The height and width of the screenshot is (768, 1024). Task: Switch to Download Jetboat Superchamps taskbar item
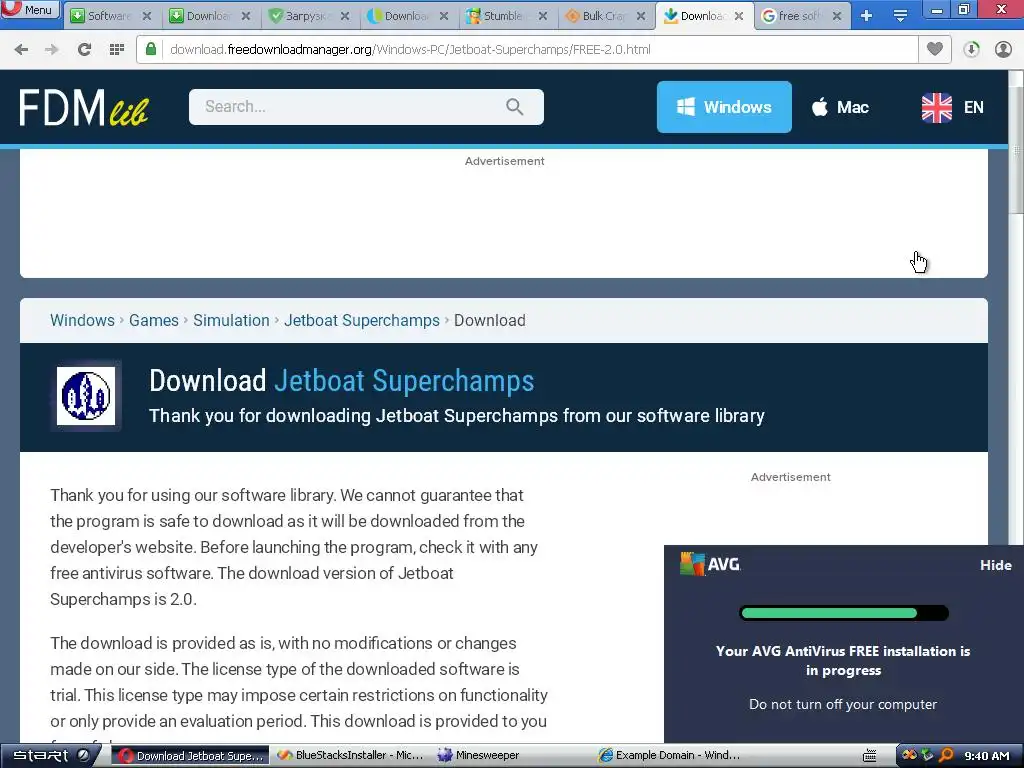pos(191,756)
